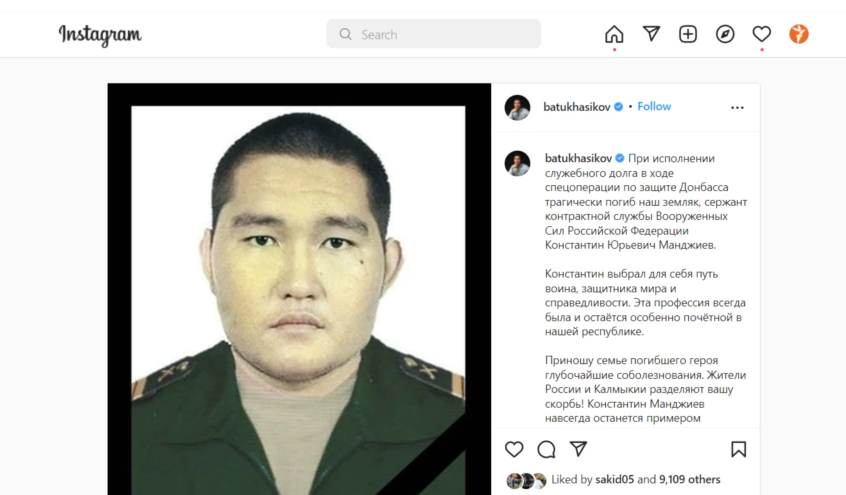Open batukhasikov username in the caption
This screenshot has width=846, height=495.
[x=578, y=158]
